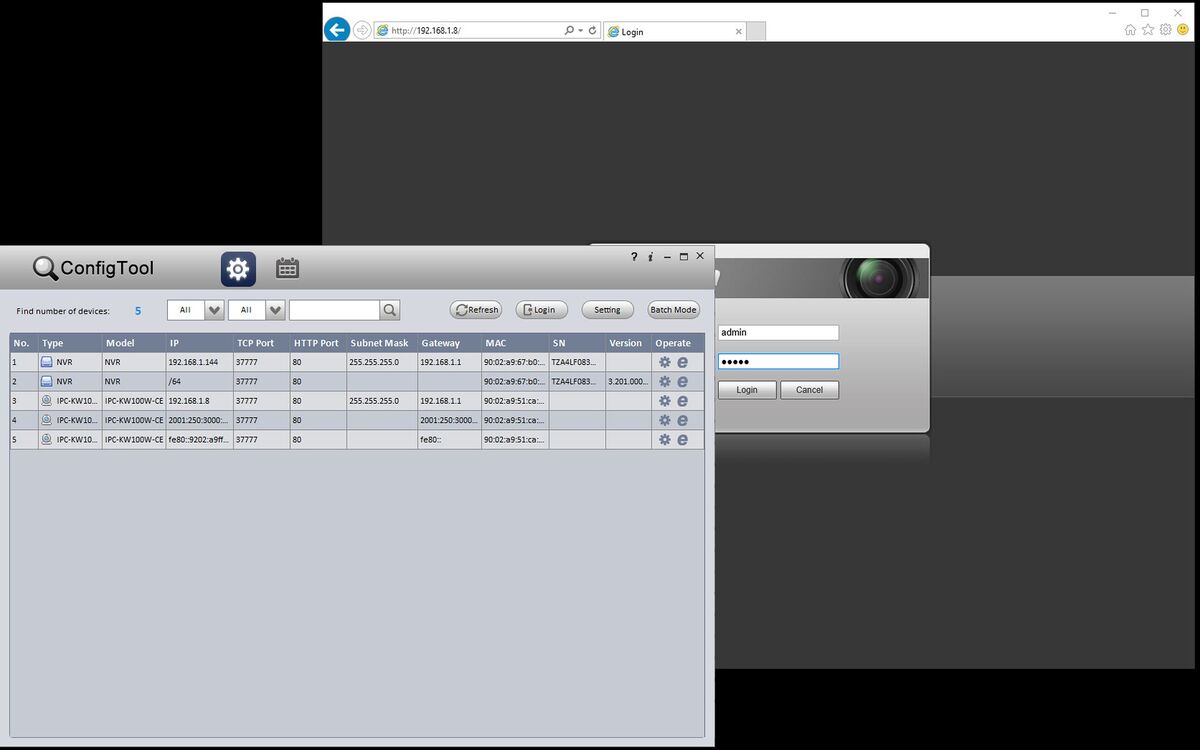The image size is (1200, 750).
Task: Open settings gear for device row 2
Action: pos(664,381)
